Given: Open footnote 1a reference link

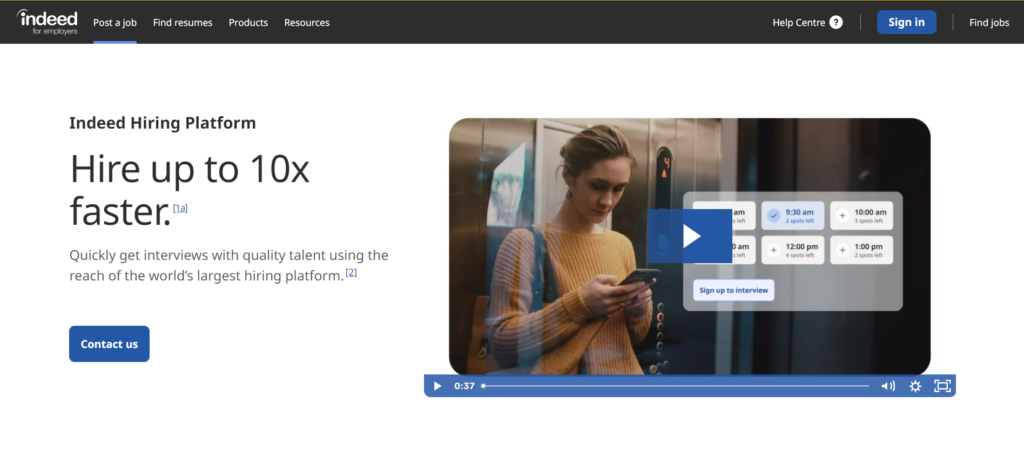Looking at the screenshot, I should point(180,208).
